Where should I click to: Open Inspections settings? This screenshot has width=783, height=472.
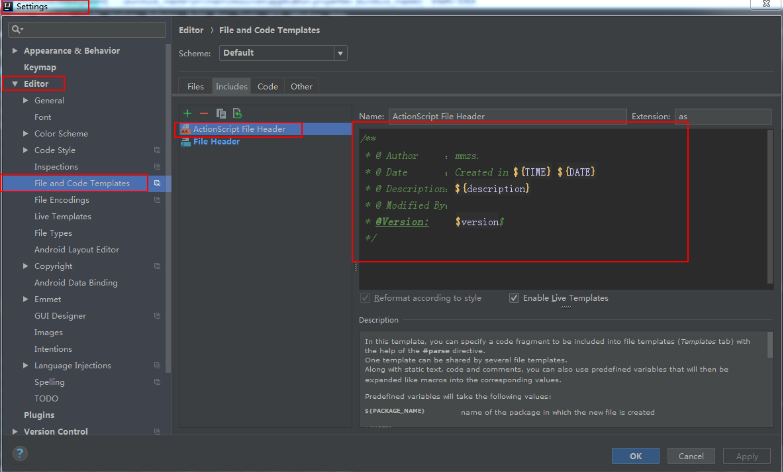click(56, 167)
